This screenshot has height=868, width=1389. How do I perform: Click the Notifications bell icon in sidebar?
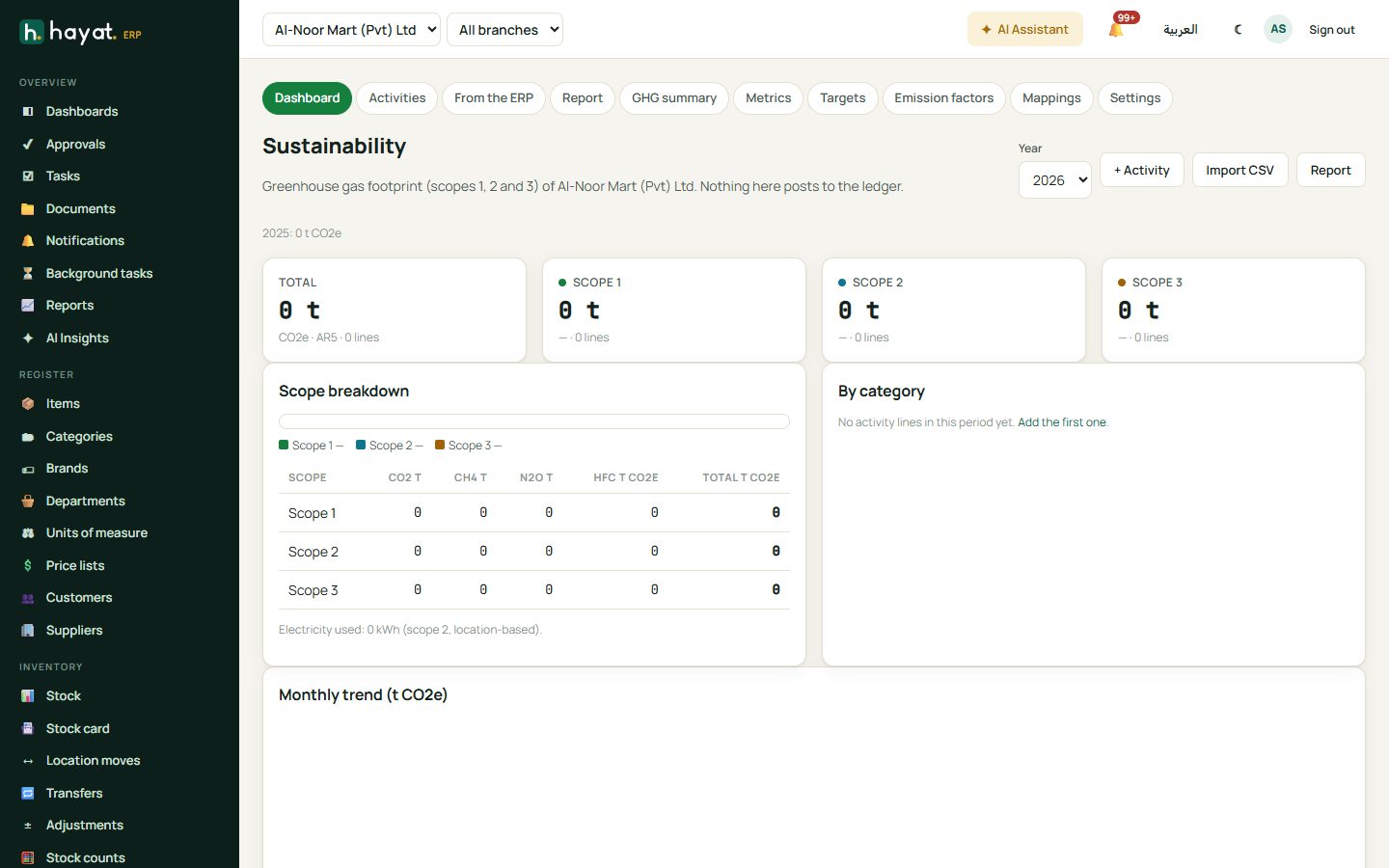coord(28,241)
